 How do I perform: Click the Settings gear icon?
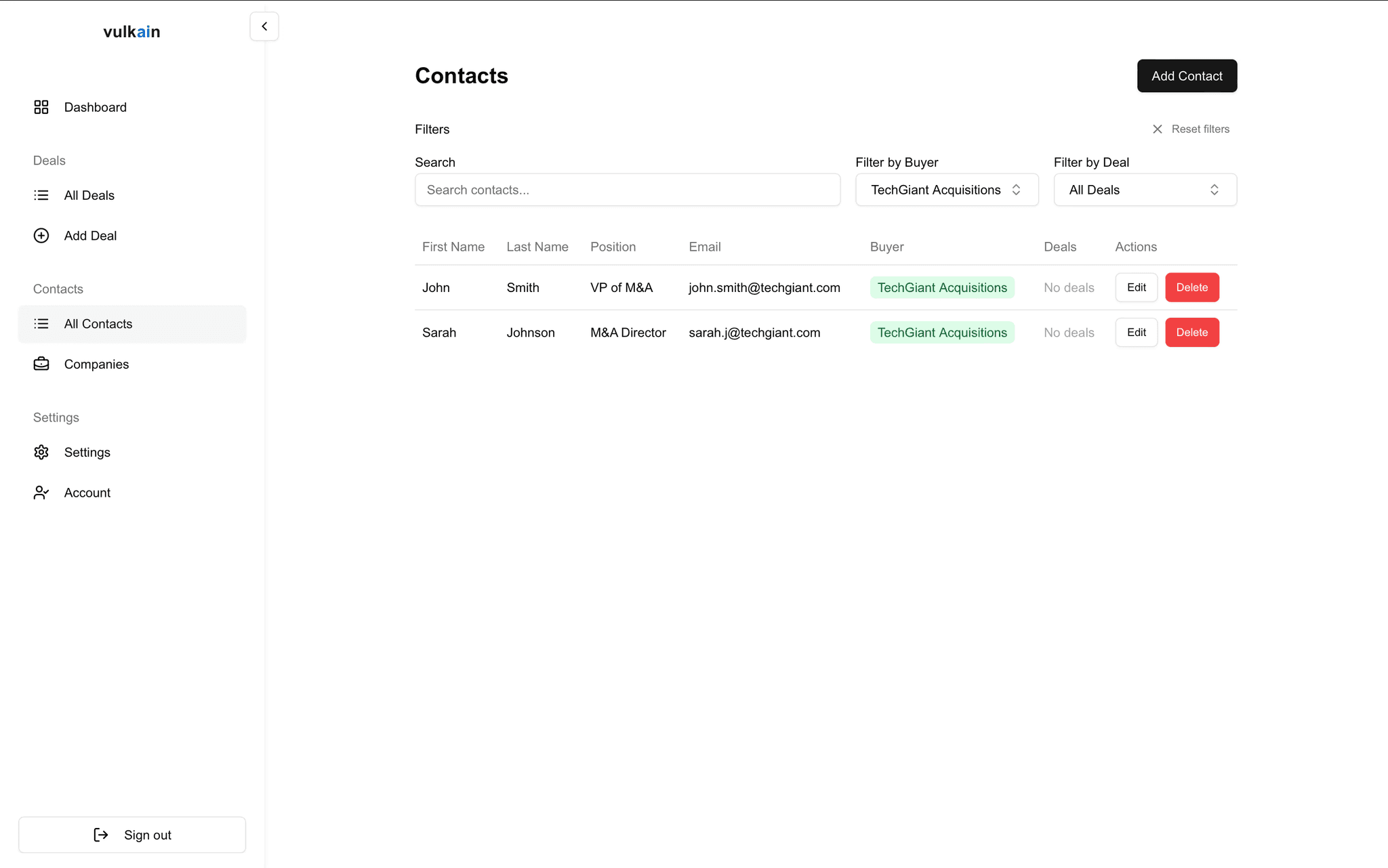41,452
